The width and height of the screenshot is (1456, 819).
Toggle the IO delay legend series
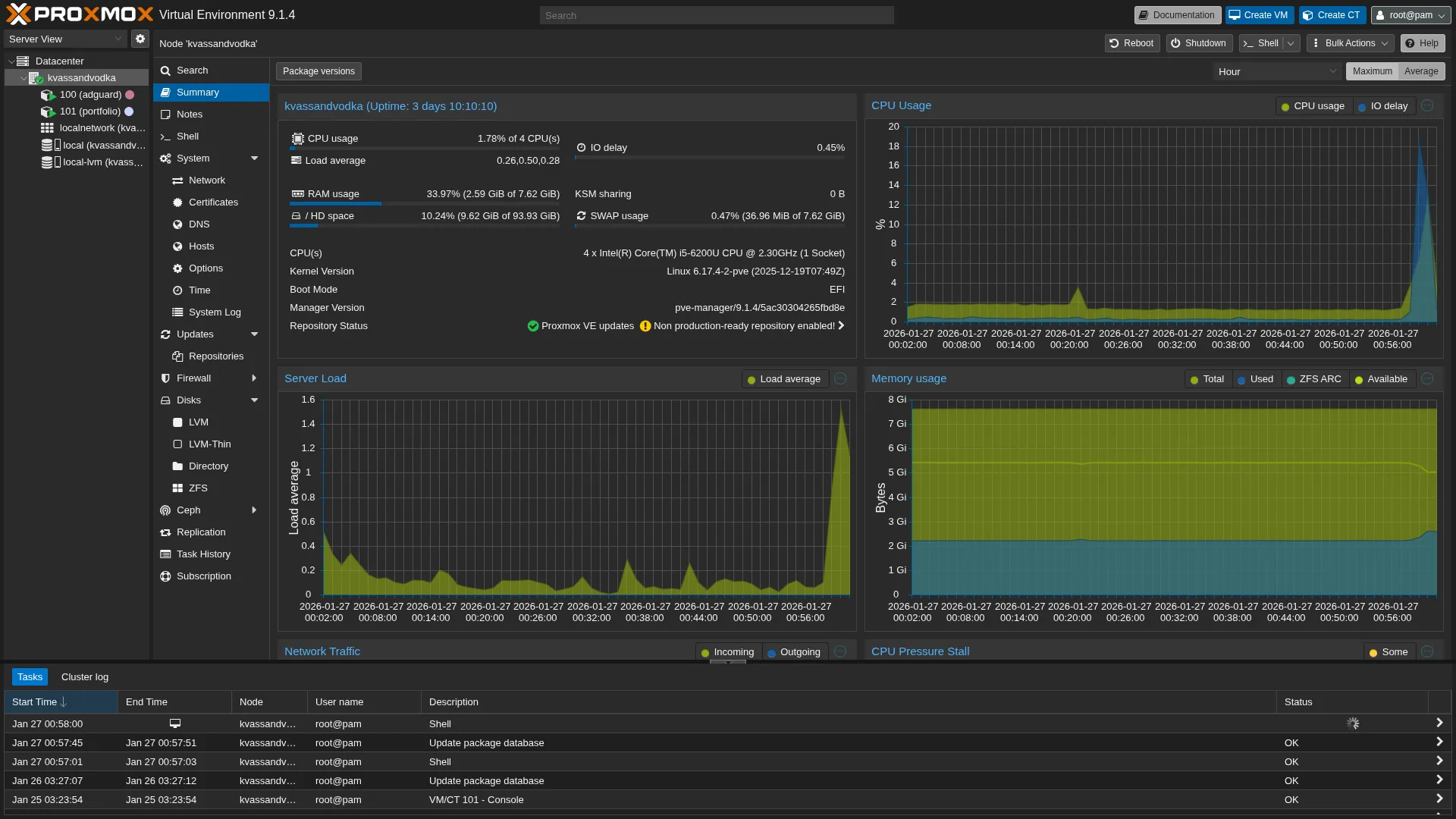[1382, 106]
